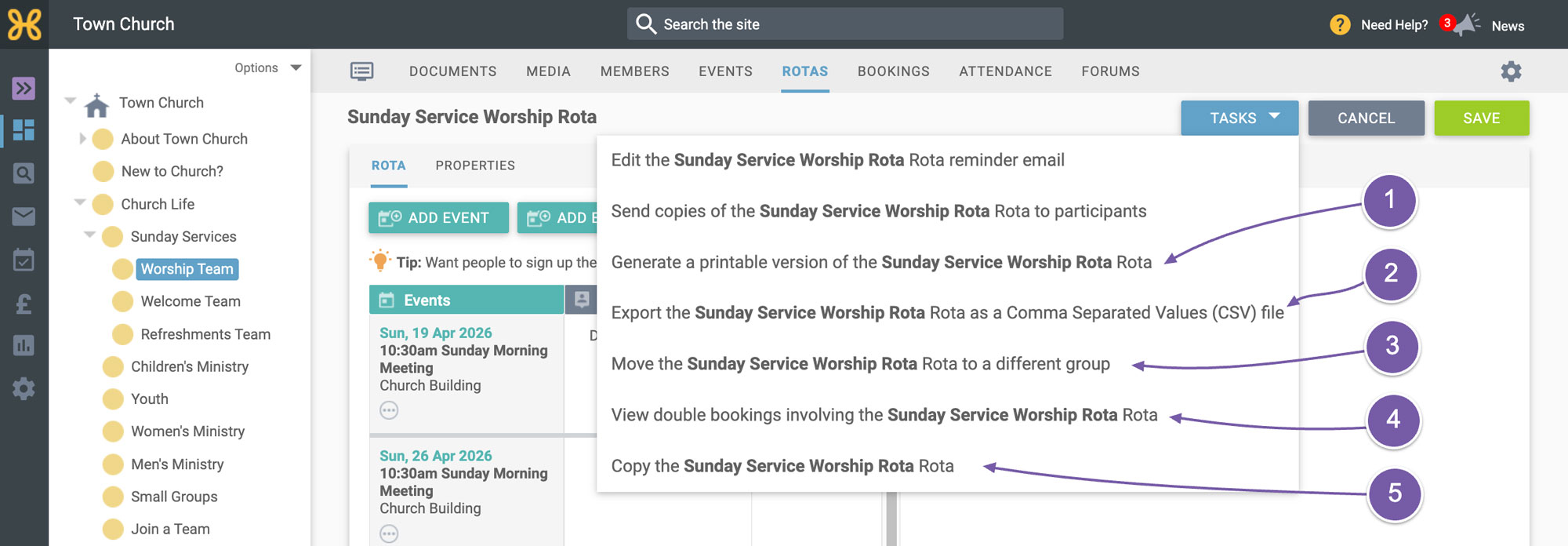Open the sidebar settings gear icon
1568x546 pixels.
(x=24, y=388)
